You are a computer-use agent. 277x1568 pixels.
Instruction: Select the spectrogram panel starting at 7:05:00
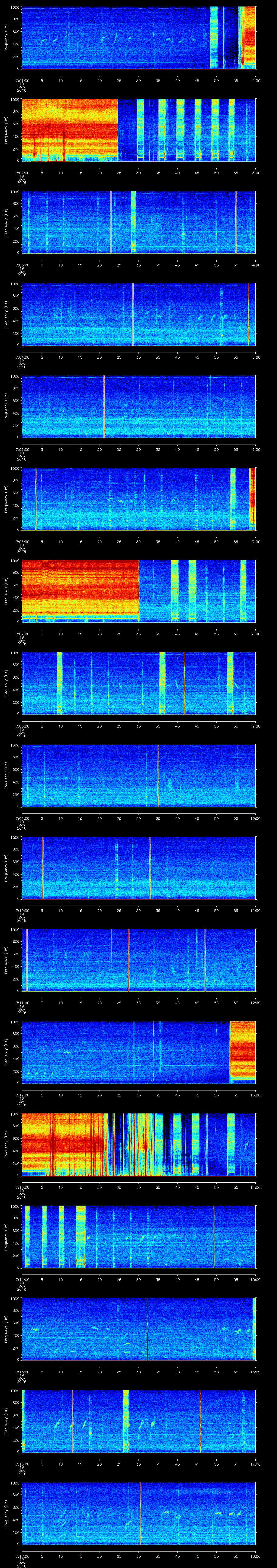click(x=139, y=407)
